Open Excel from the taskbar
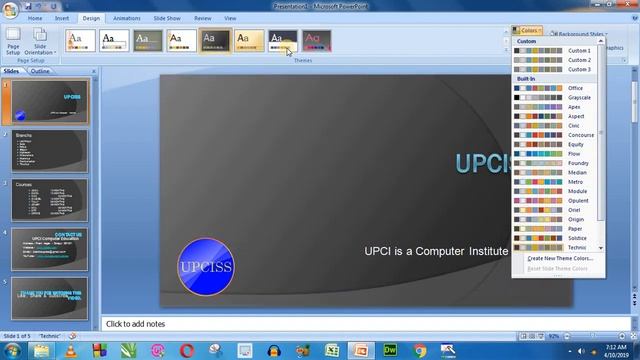The height and width of the screenshot is (360, 640). click(332, 351)
